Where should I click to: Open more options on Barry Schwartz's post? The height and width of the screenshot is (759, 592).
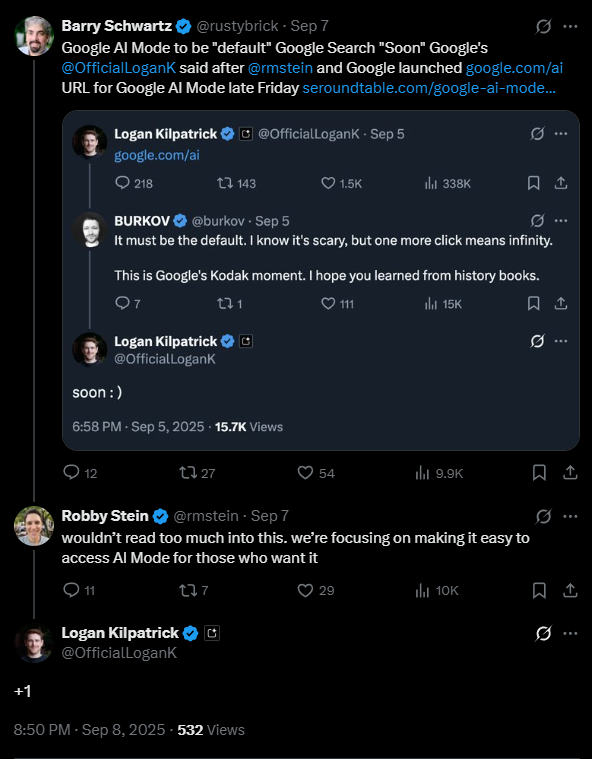[570, 27]
